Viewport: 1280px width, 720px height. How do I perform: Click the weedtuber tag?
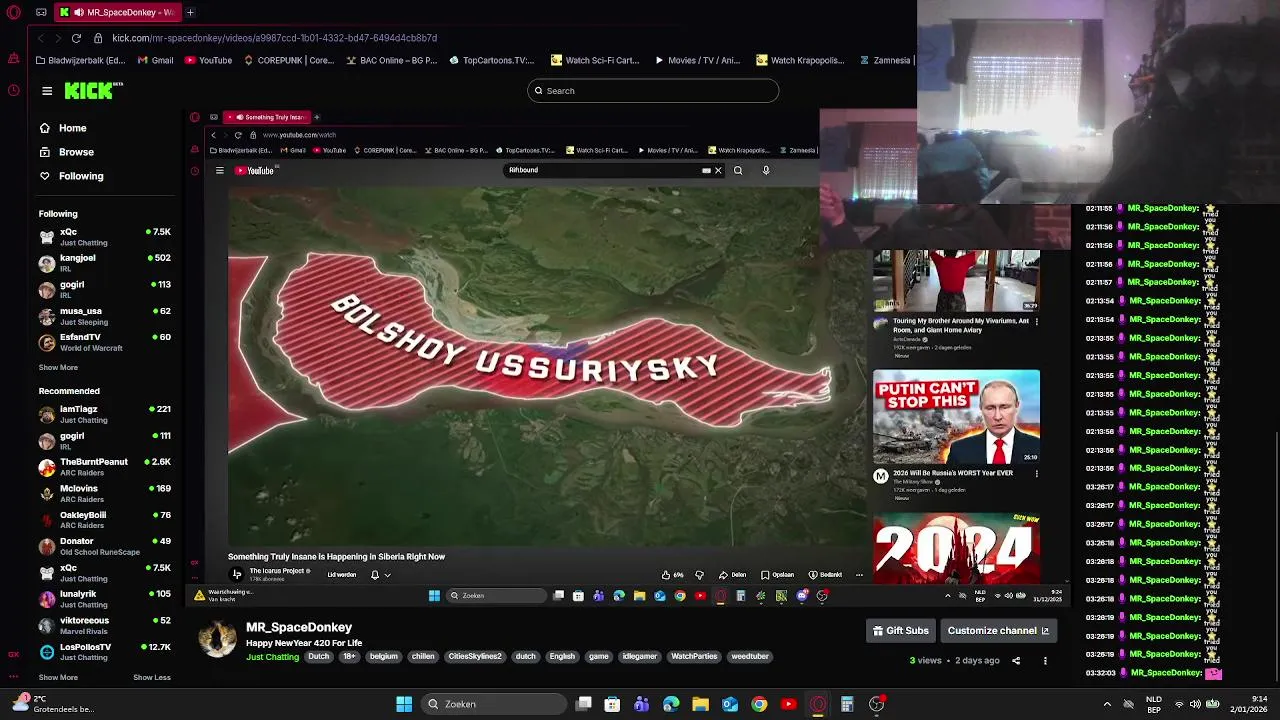tap(750, 657)
